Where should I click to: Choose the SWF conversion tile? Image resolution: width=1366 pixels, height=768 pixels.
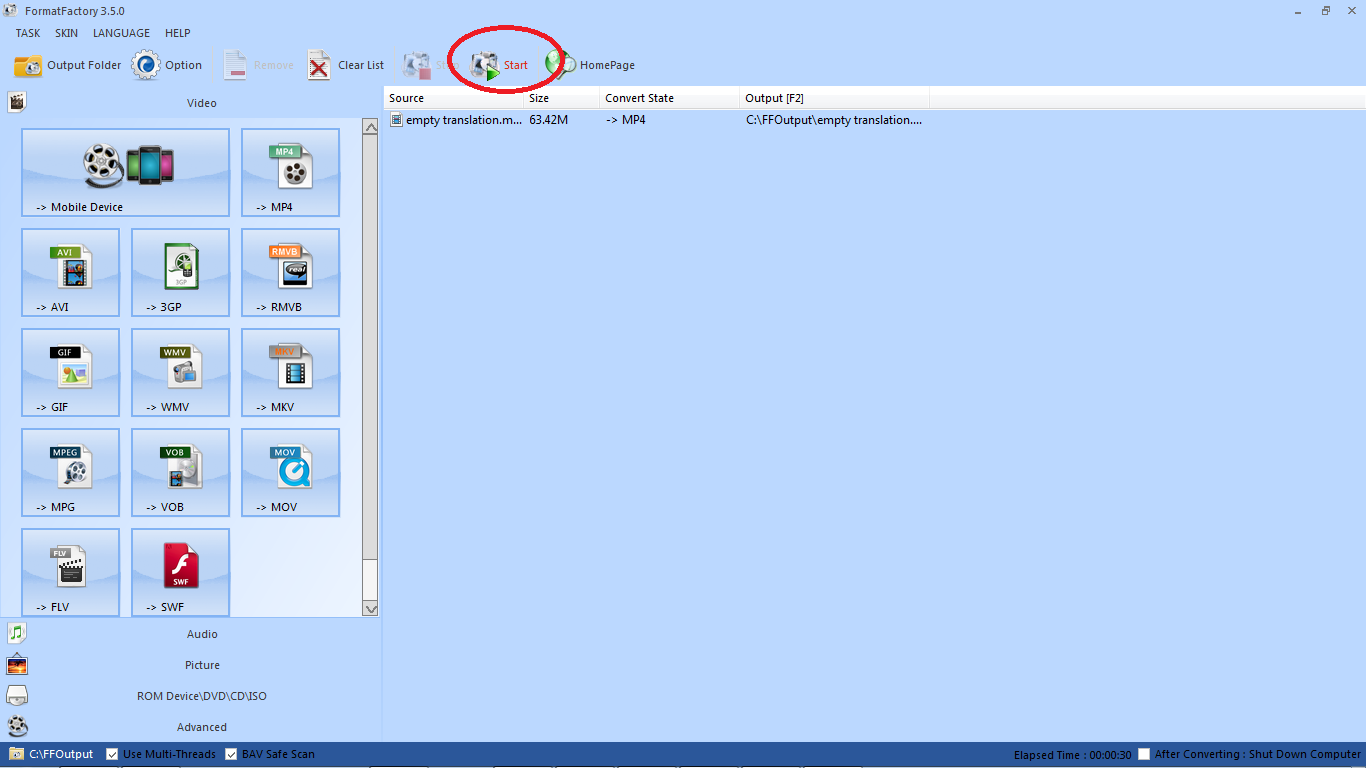click(180, 572)
